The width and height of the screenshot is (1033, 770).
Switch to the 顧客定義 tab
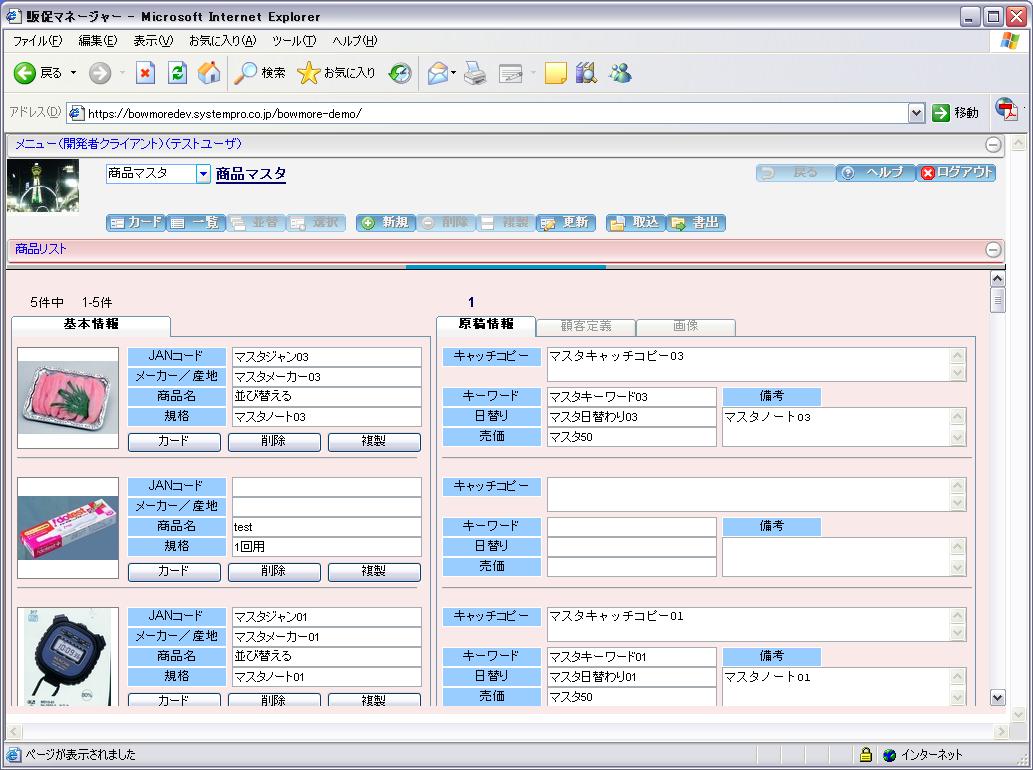585,326
